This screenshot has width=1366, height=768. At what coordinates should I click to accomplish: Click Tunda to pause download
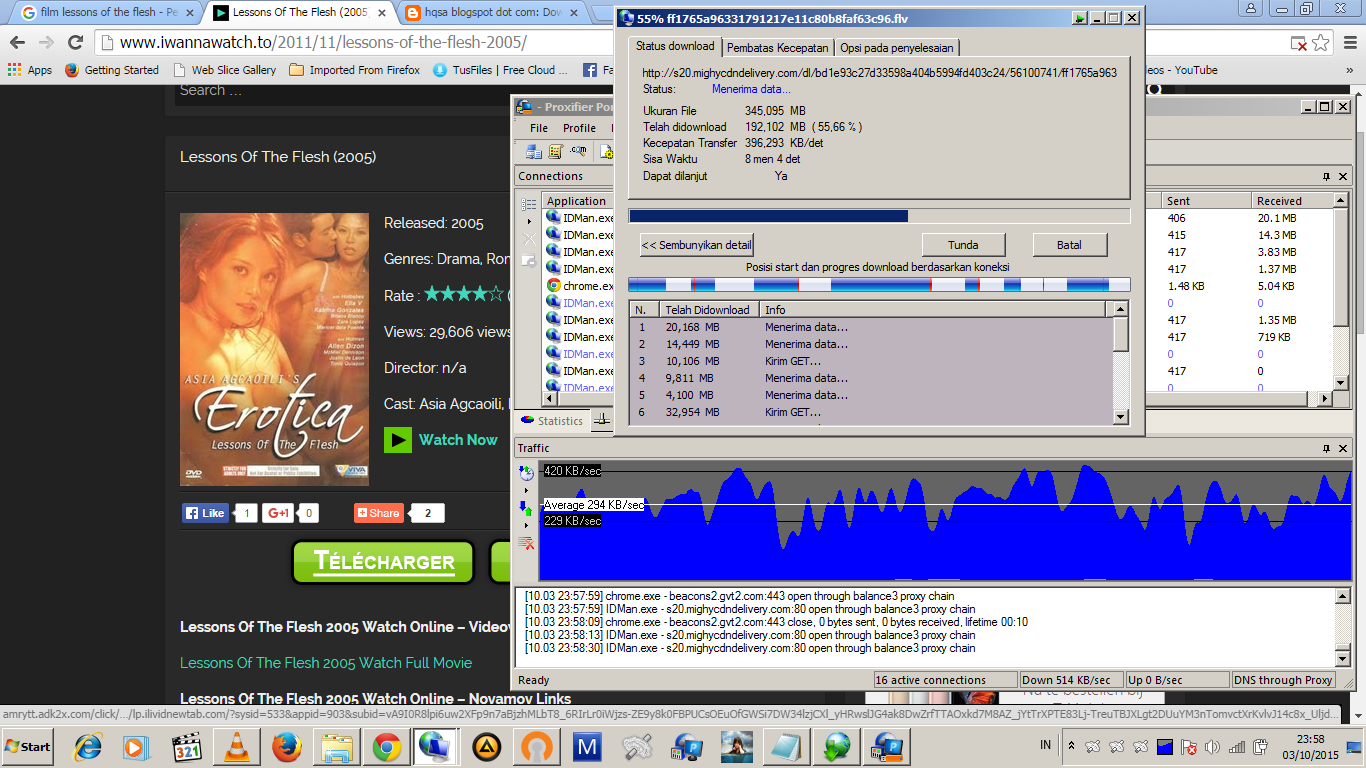click(x=963, y=245)
